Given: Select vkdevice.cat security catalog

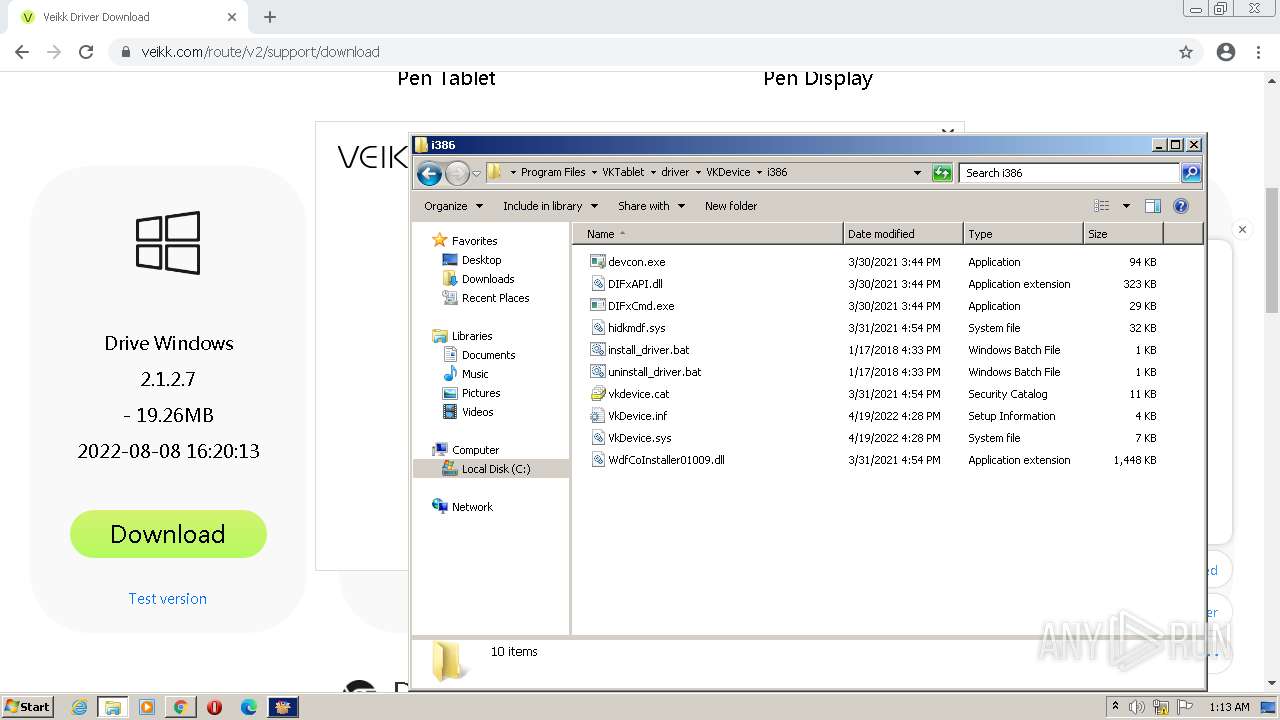Looking at the screenshot, I should [x=638, y=394].
